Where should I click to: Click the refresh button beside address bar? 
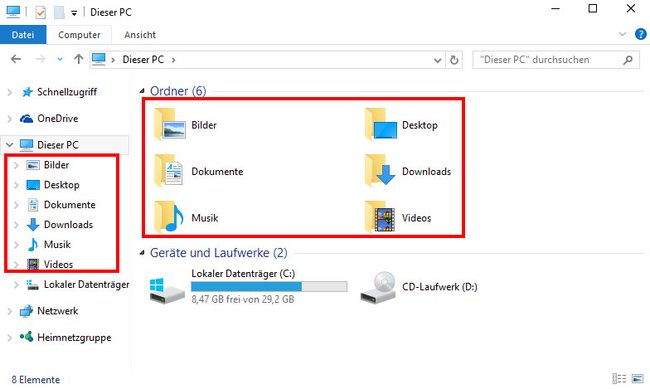[x=454, y=60]
